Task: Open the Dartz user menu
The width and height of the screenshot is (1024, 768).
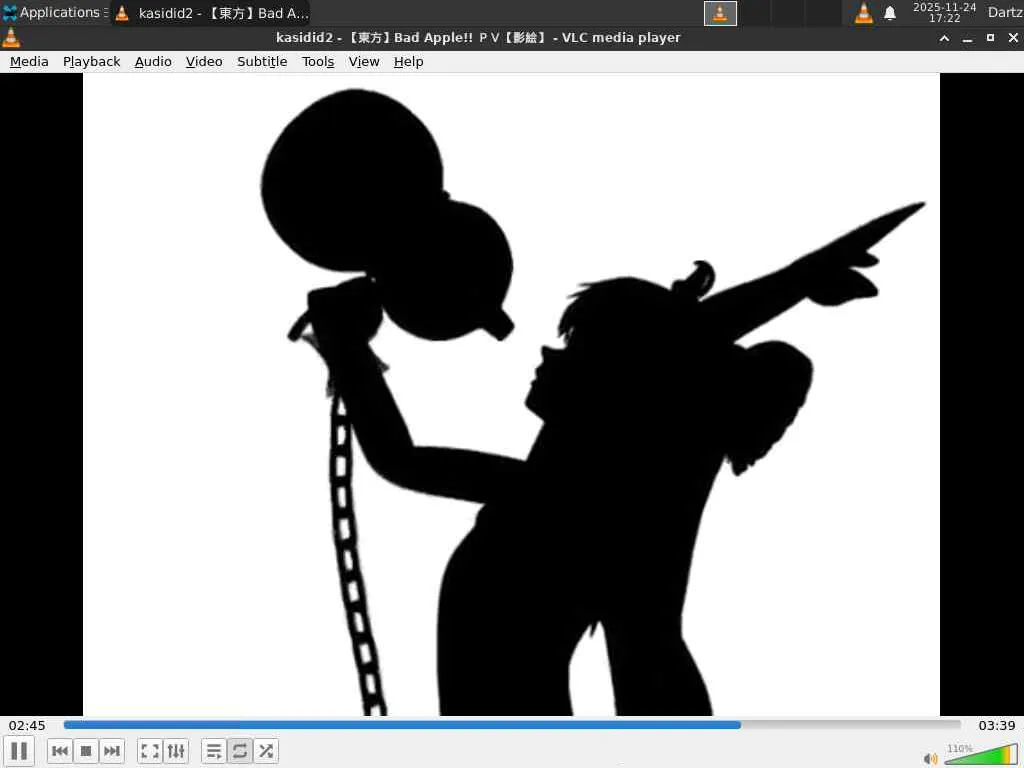Action: (1004, 12)
